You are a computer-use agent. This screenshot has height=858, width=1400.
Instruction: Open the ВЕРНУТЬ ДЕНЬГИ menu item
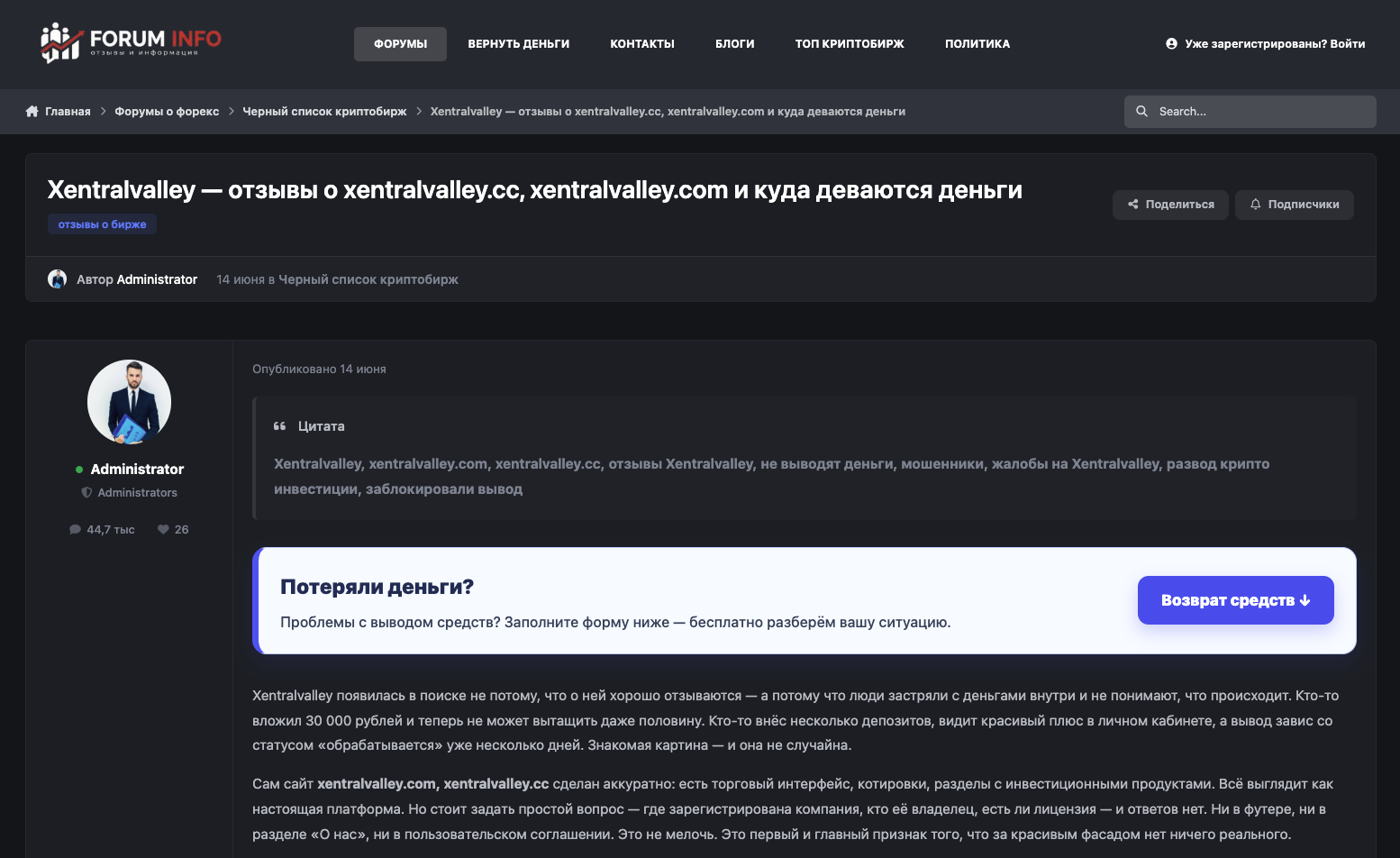click(x=519, y=44)
